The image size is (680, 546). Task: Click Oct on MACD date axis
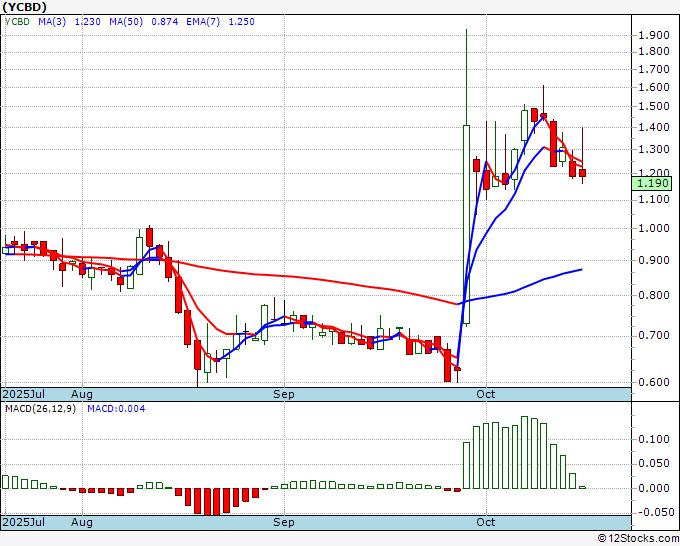point(486,523)
